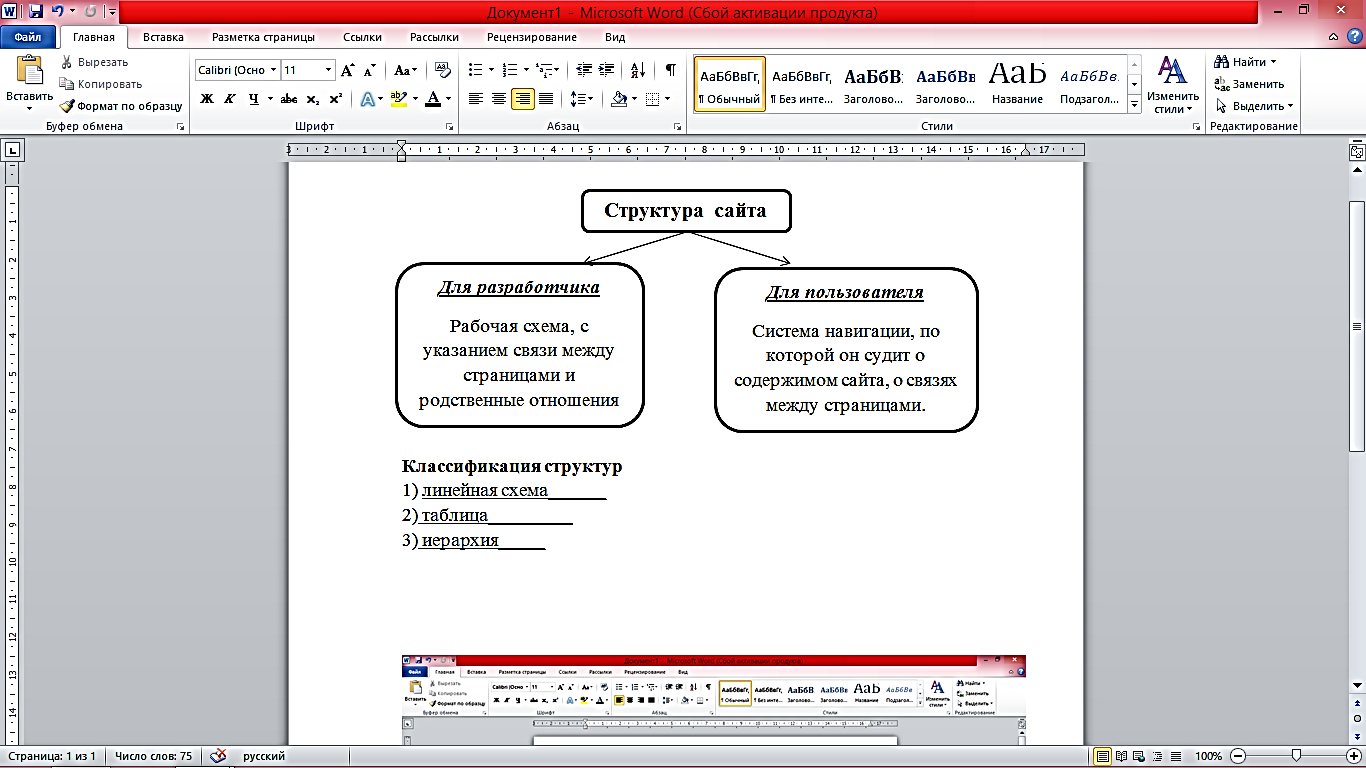1366x768 pixels.
Task: Apply the black font color A button
Action: pos(432,99)
